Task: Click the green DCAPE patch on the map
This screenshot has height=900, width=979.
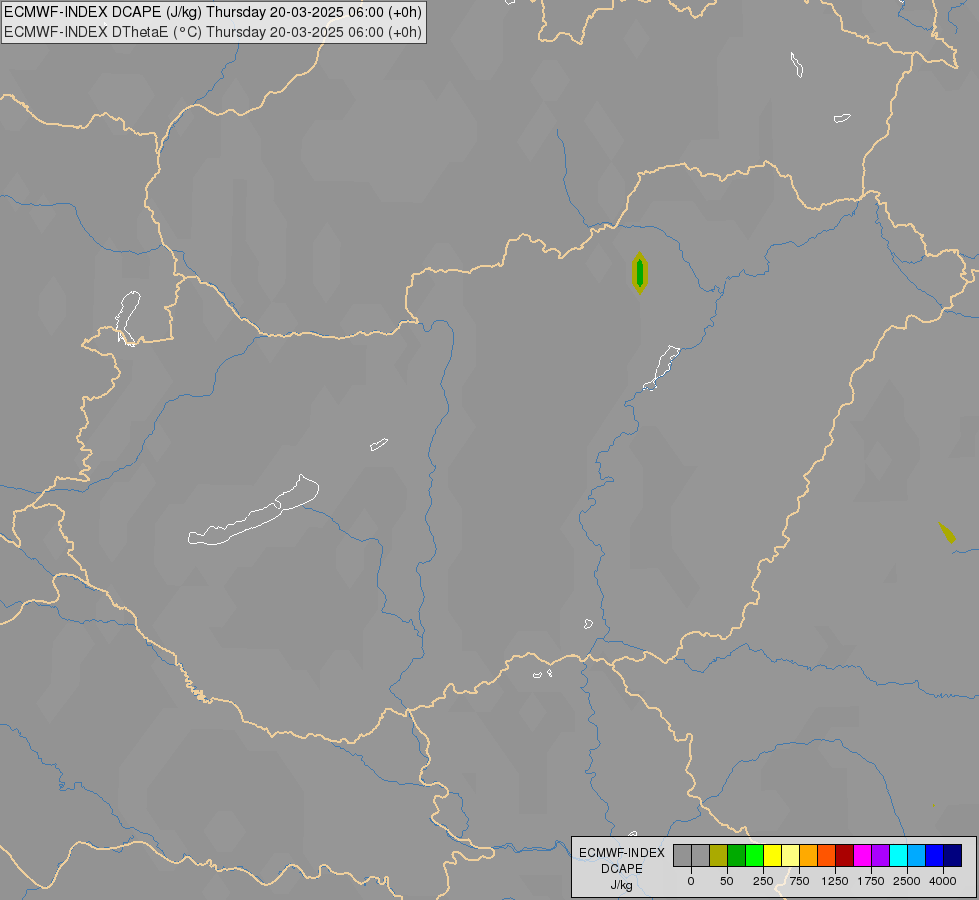Action: (639, 273)
